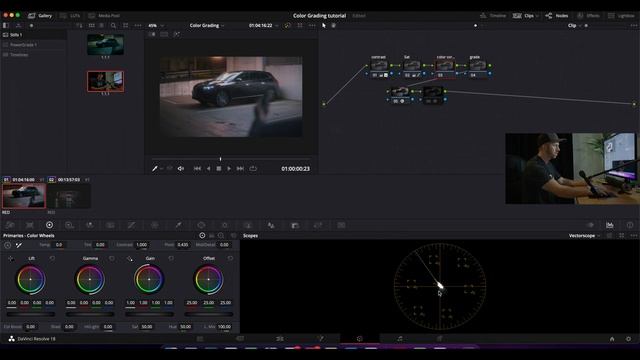Image resolution: width=640 pixels, height=360 pixels.
Task: Open the Magic Mask palette
Action: click(248, 225)
